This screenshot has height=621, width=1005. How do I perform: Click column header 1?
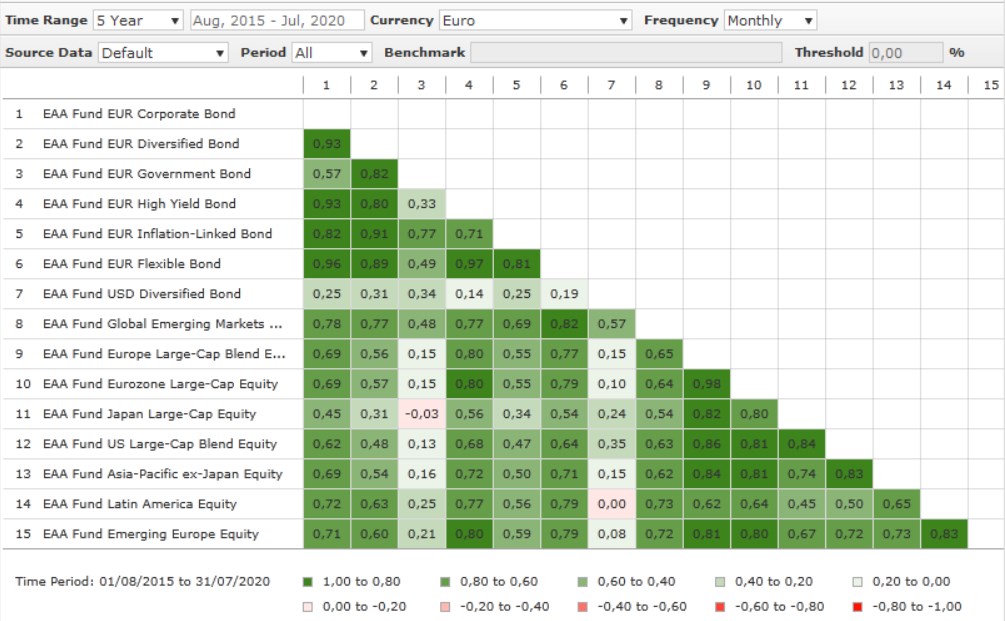(x=326, y=85)
